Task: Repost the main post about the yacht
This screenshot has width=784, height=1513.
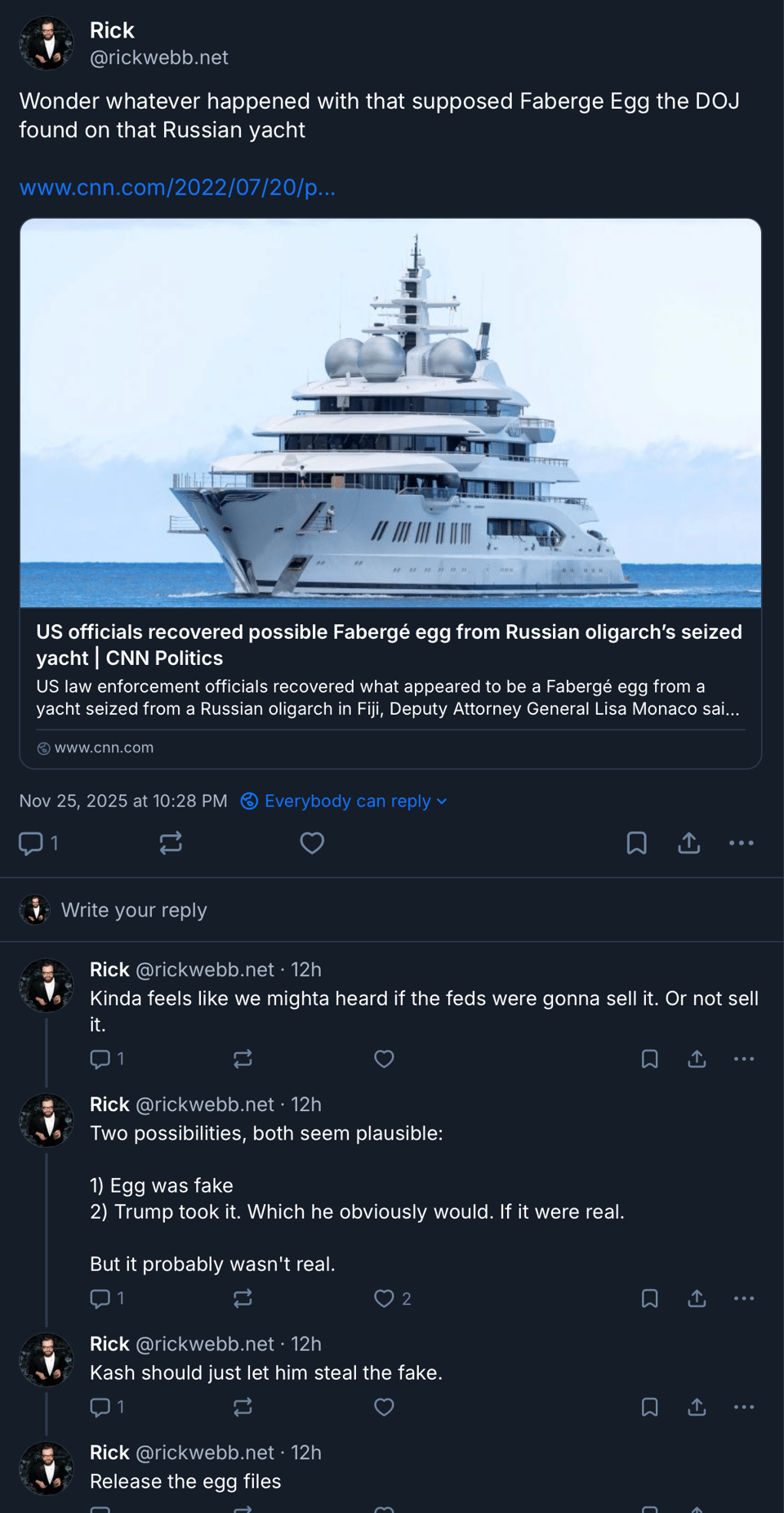Action: pyautogui.click(x=171, y=843)
